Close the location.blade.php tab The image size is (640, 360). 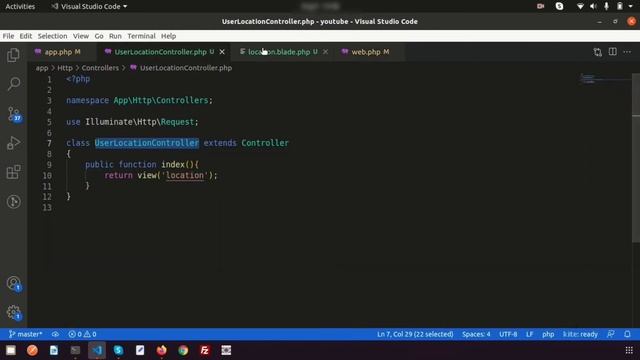(325, 52)
